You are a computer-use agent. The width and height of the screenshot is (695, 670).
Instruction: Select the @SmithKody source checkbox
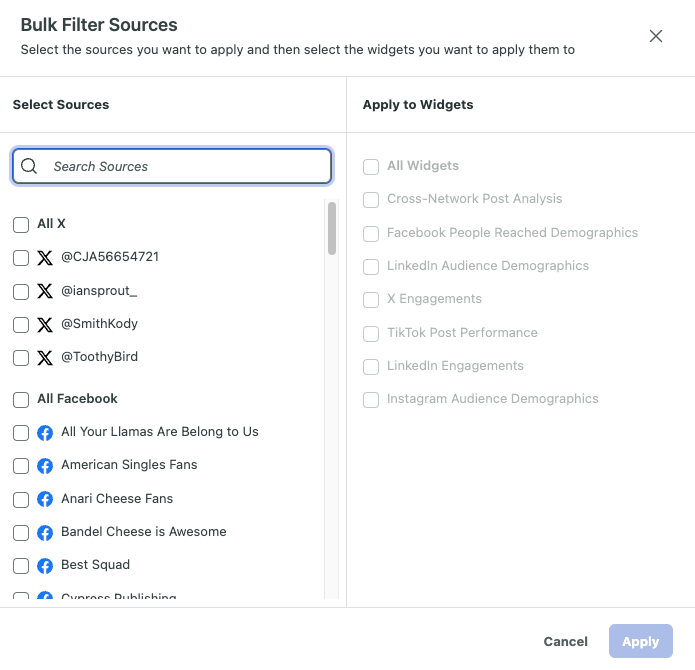[21, 325]
